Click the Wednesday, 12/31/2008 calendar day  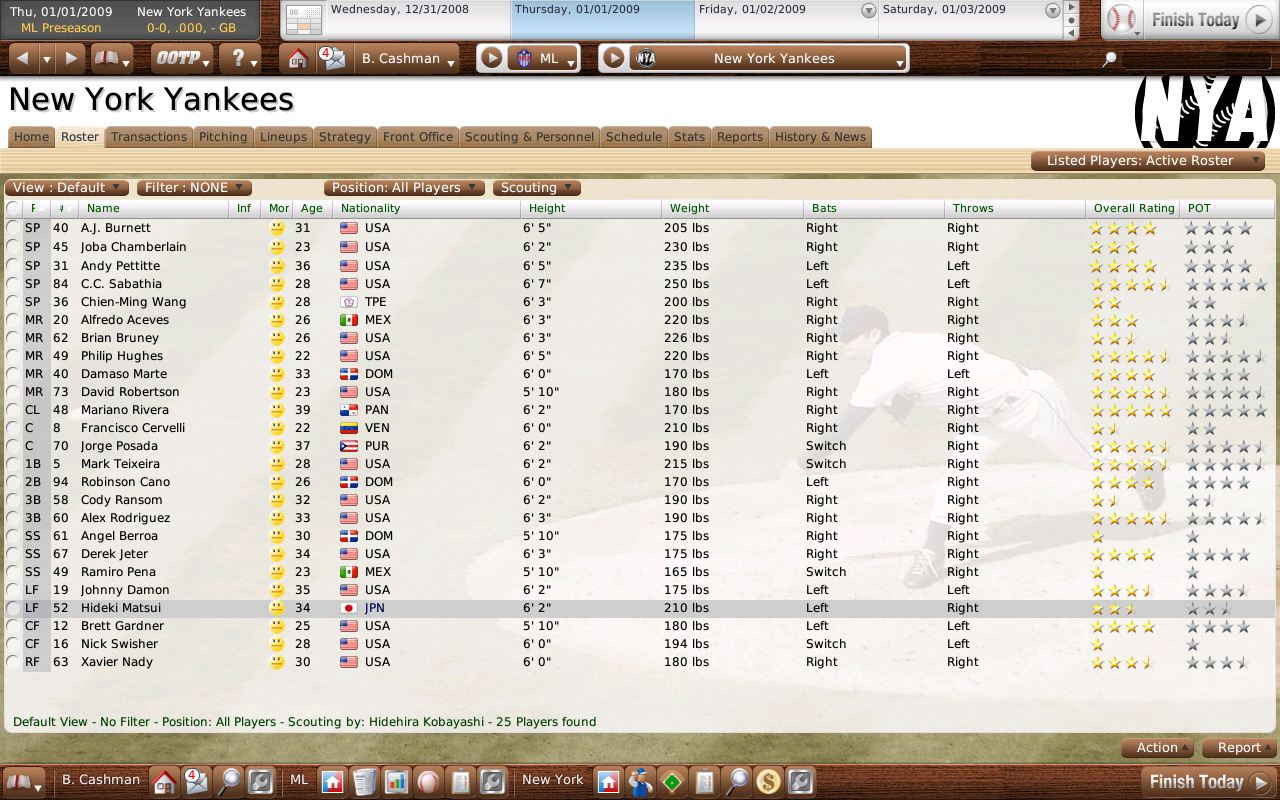point(418,20)
